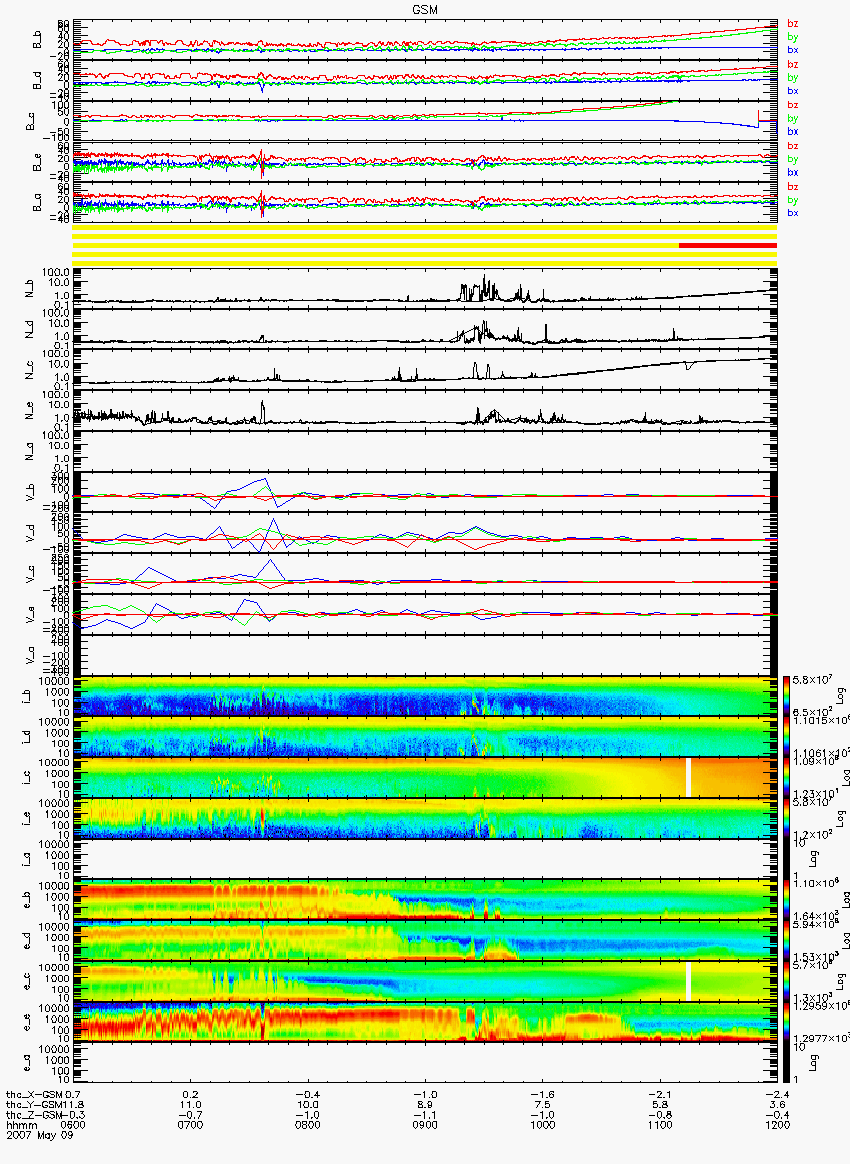850x1164 pixels.
Task: Click the V_b velocity axis label
Action: (31, 492)
